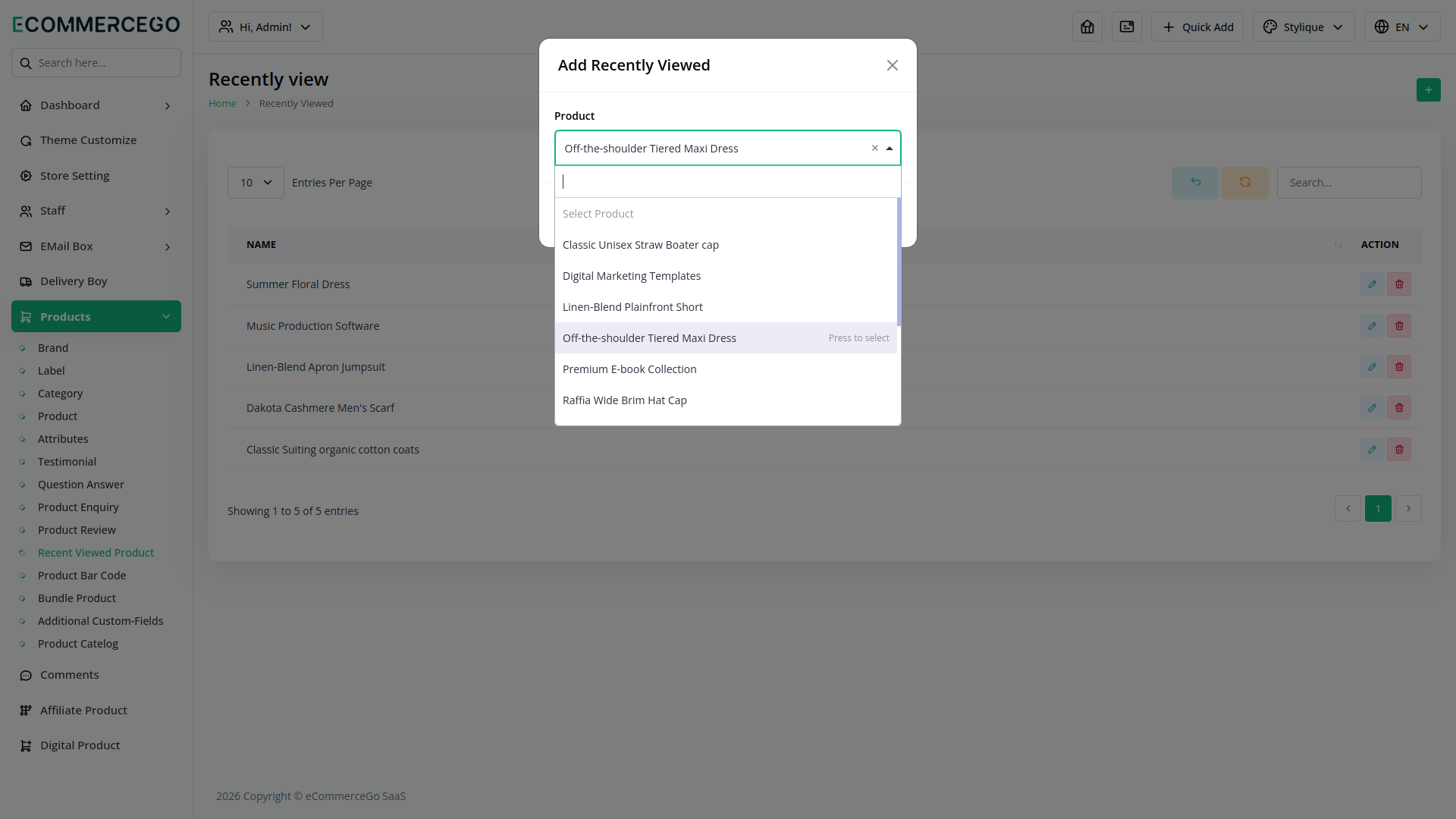1456x819 pixels.
Task: Go to next page of results
Action: [1408, 509]
